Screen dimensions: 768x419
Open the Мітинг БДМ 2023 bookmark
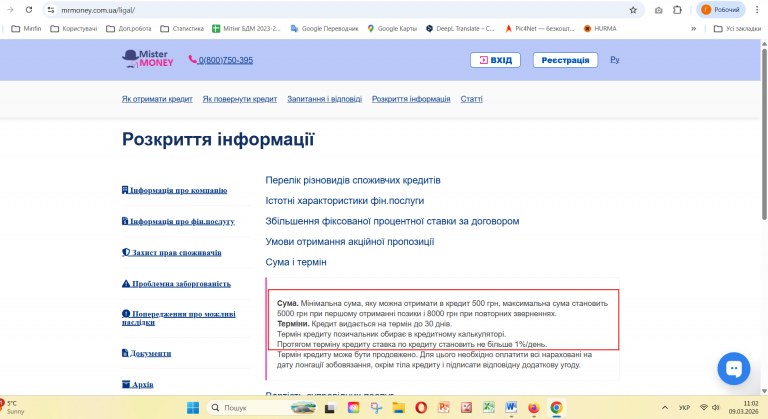[x=246, y=28]
